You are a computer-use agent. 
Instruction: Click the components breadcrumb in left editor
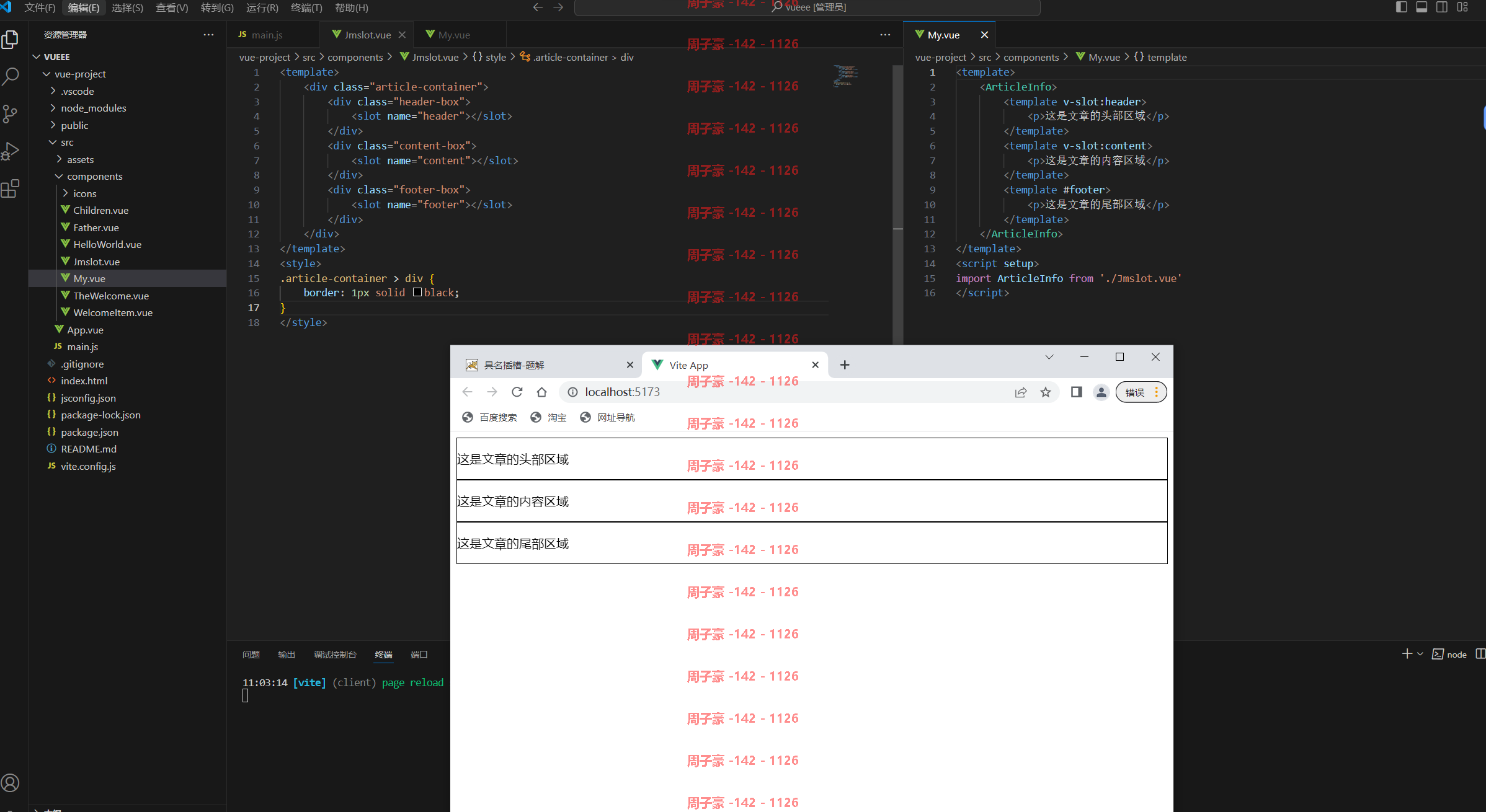tap(355, 57)
